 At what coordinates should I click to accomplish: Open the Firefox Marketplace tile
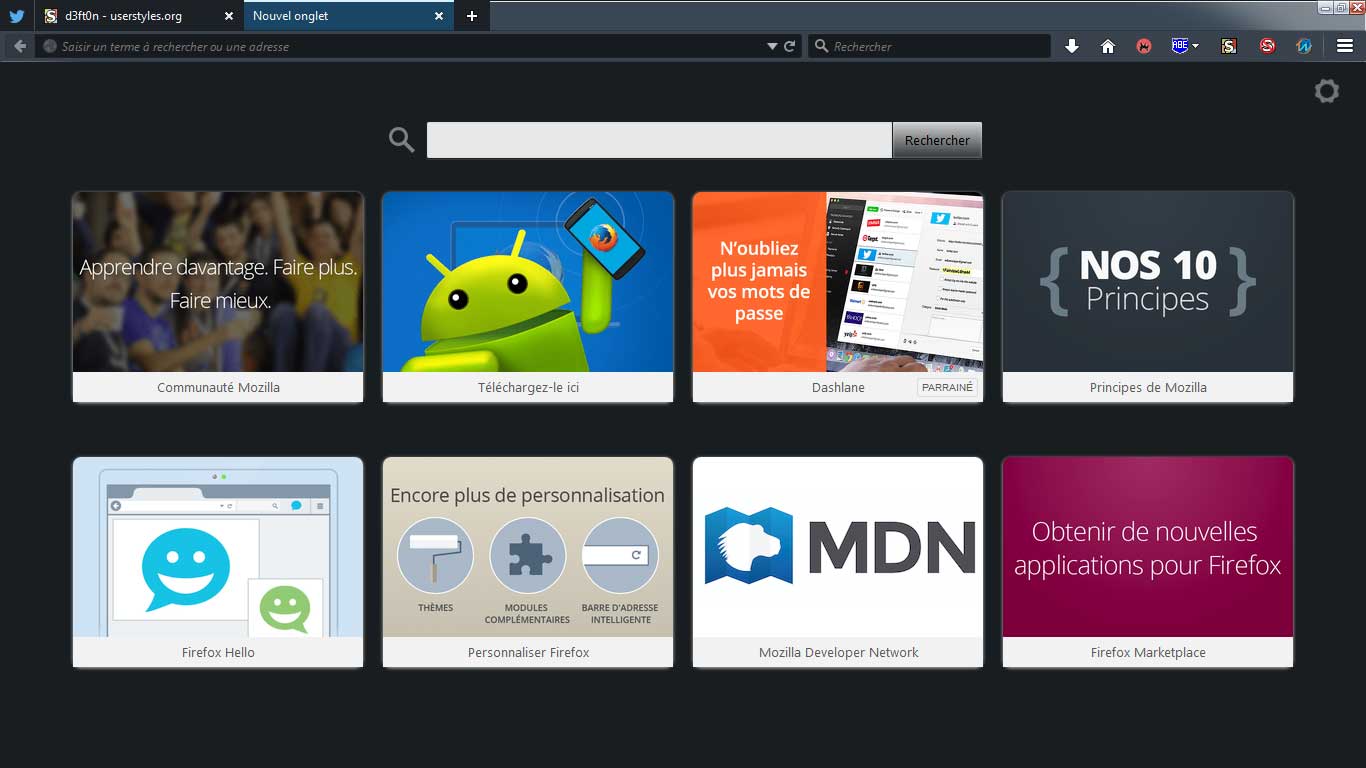pyautogui.click(x=1148, y=562)
